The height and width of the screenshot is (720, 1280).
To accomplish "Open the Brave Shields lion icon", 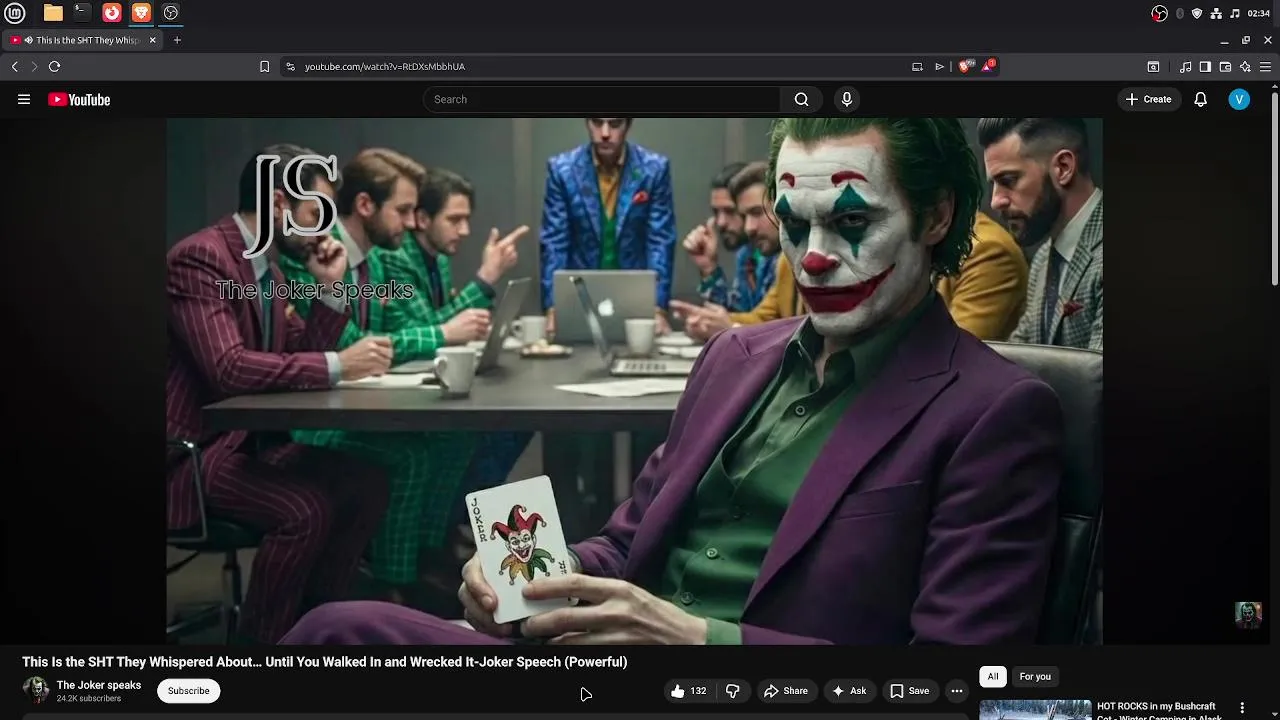I will [965, 66].
